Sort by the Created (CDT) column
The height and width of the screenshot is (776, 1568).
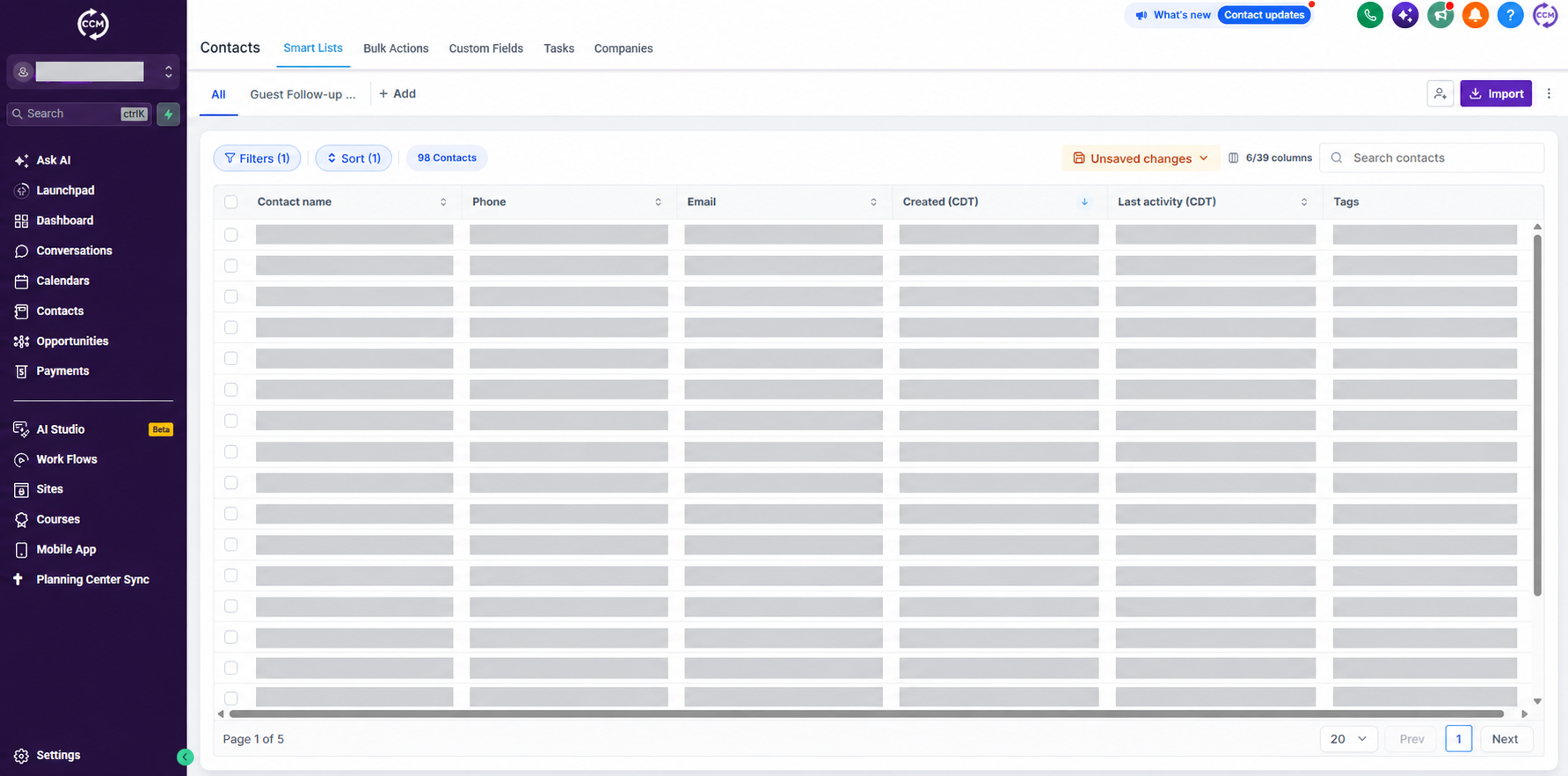1084,202
